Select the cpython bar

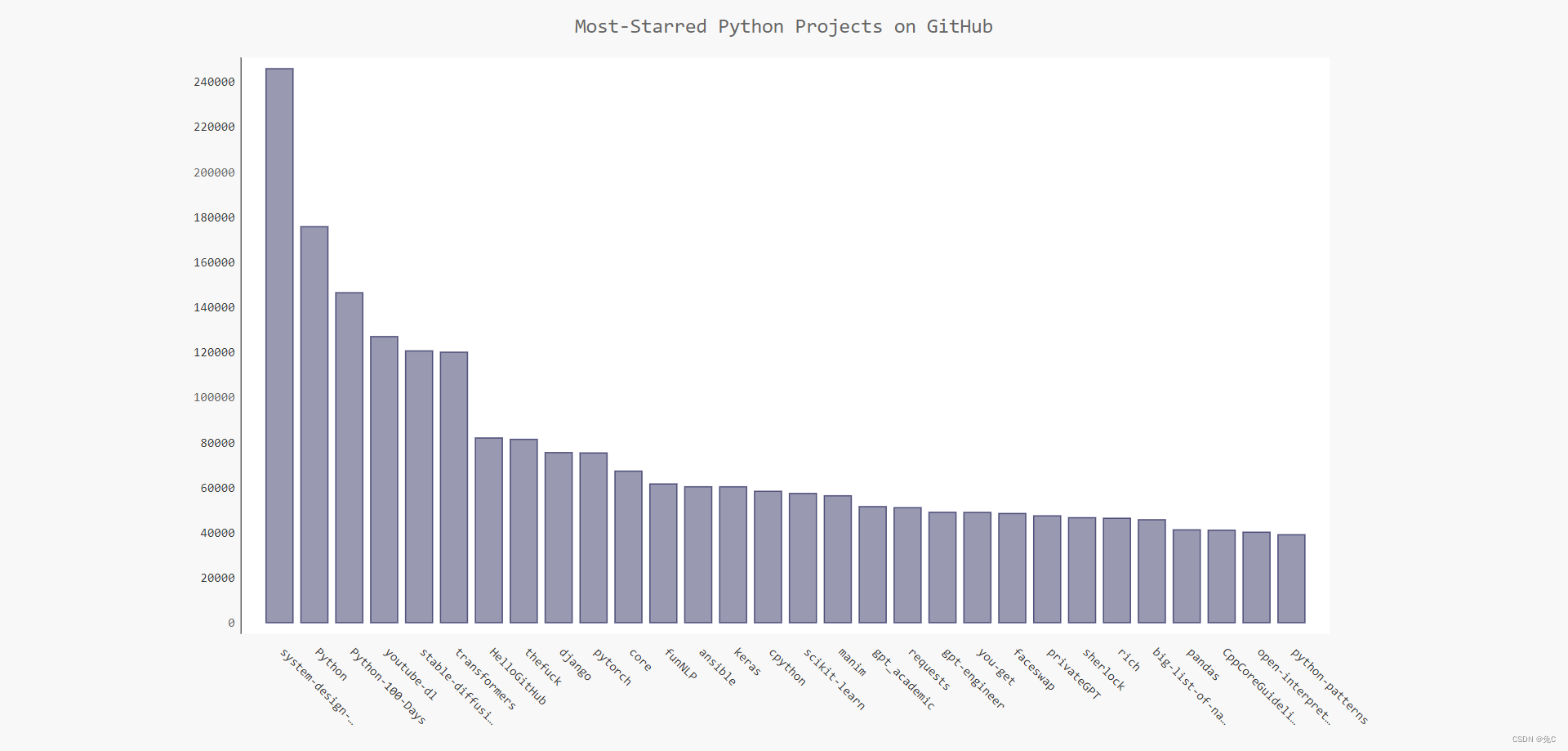[x=768, y=557]
